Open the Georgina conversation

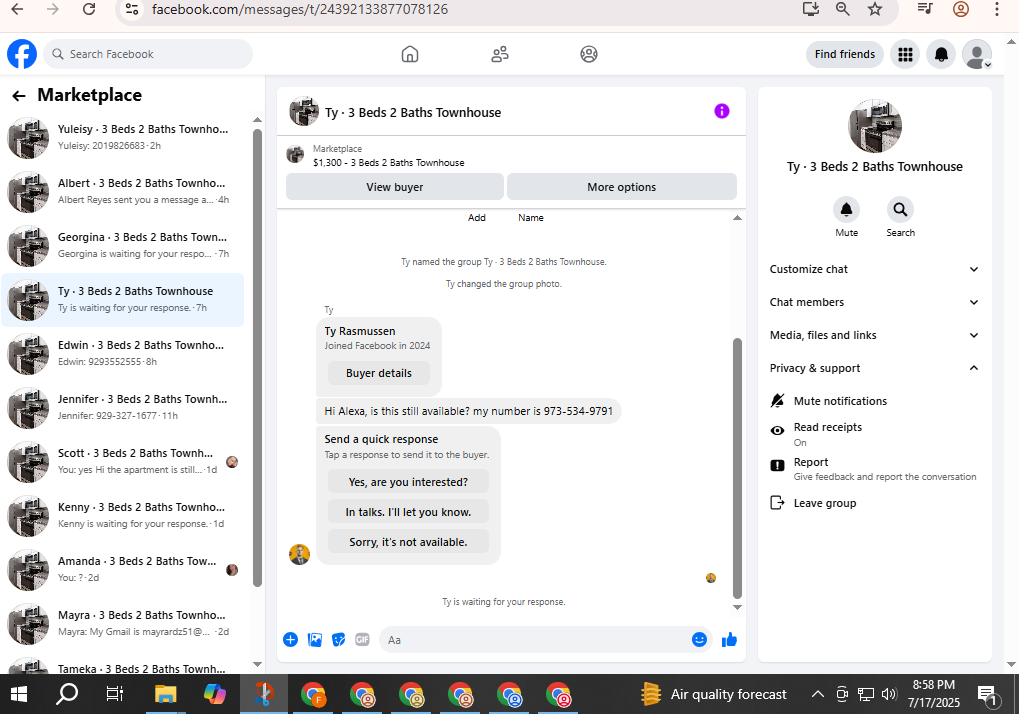pos(123,246)
